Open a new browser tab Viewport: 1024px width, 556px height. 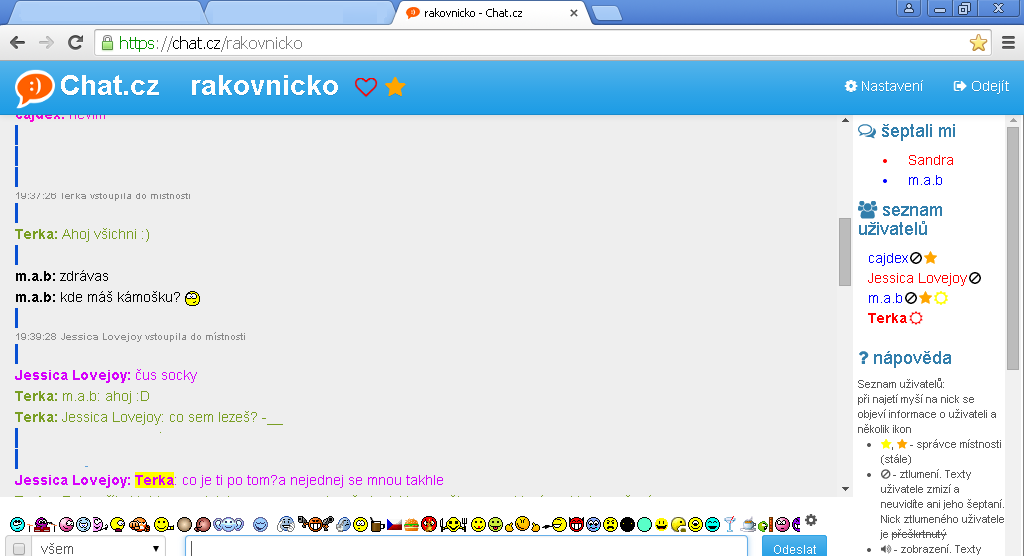[606, 13]
